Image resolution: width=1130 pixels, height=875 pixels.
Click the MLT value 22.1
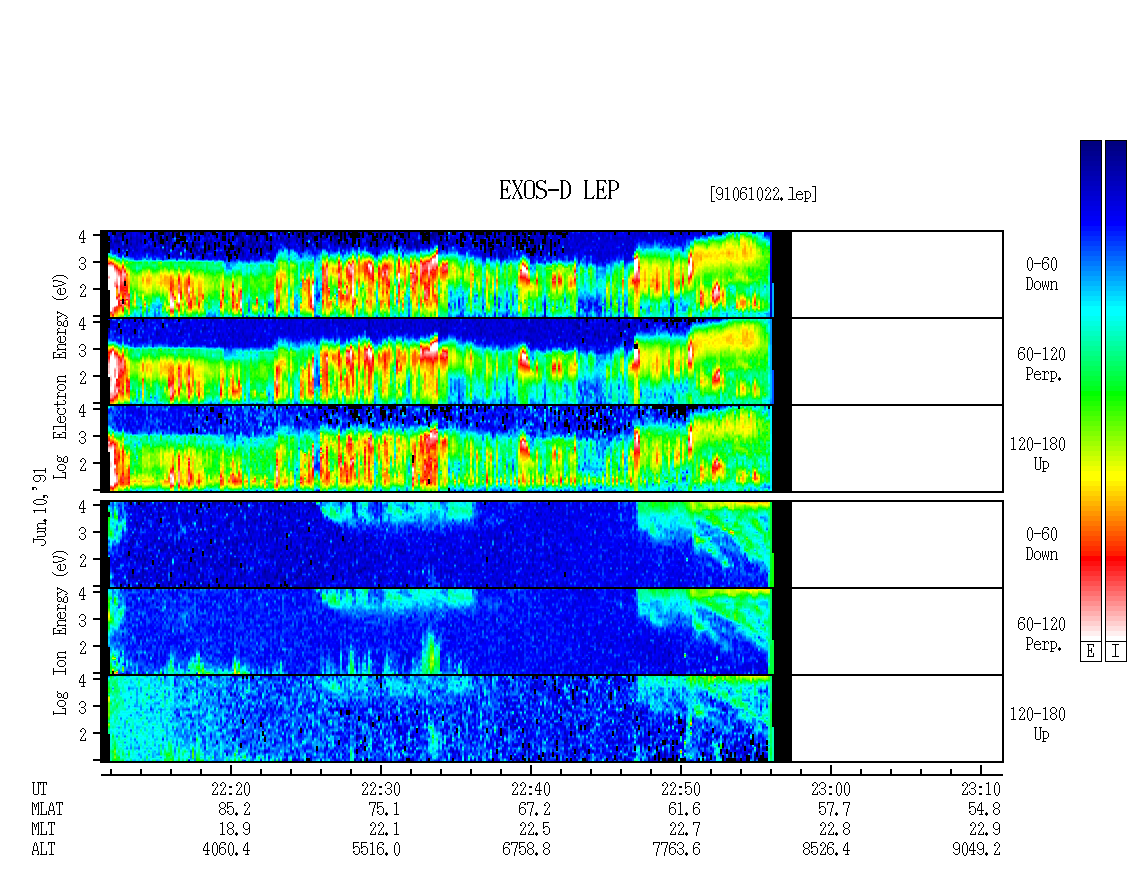point(385,830)
